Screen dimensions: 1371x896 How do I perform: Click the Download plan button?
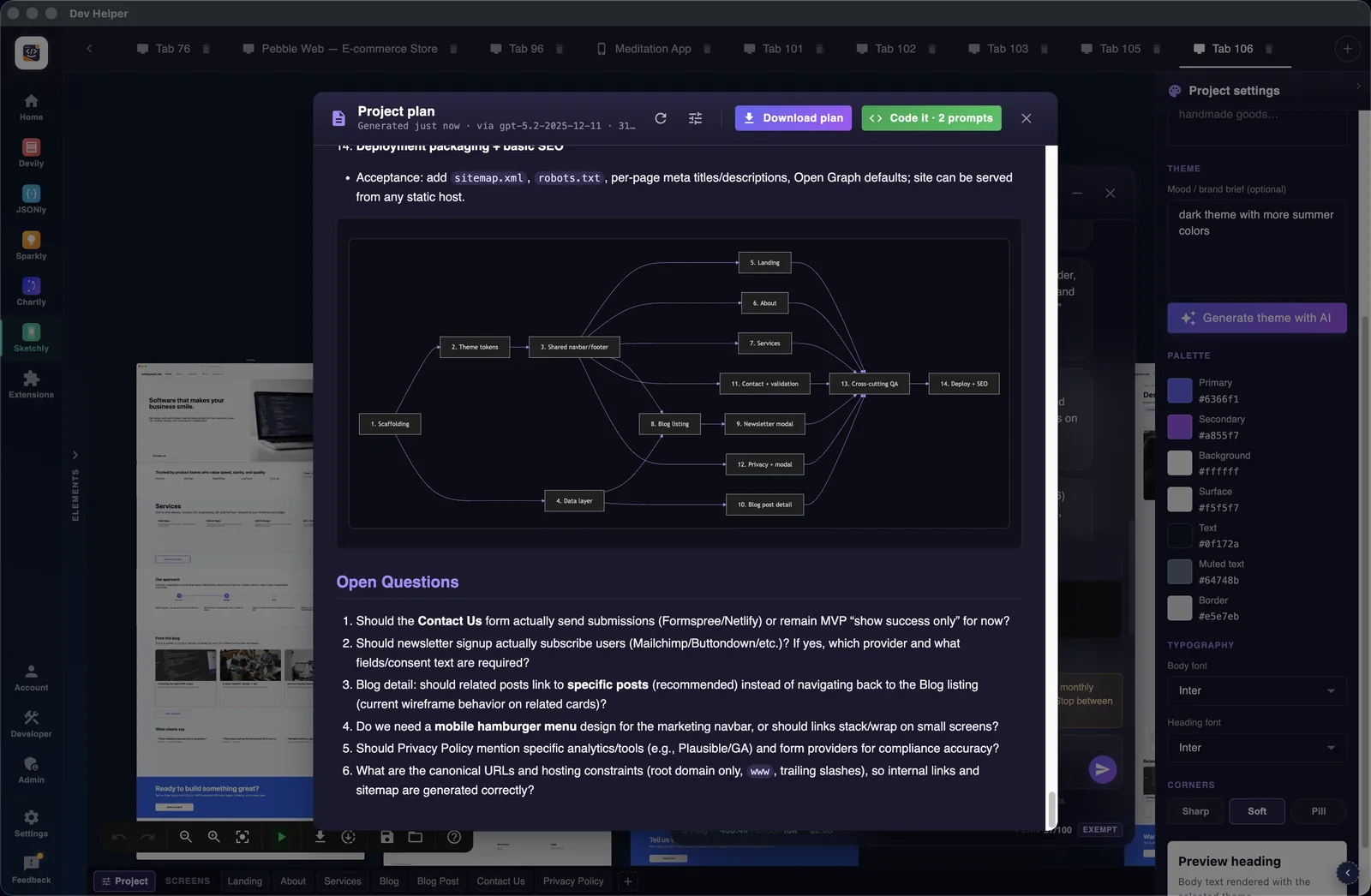[793, 118]
